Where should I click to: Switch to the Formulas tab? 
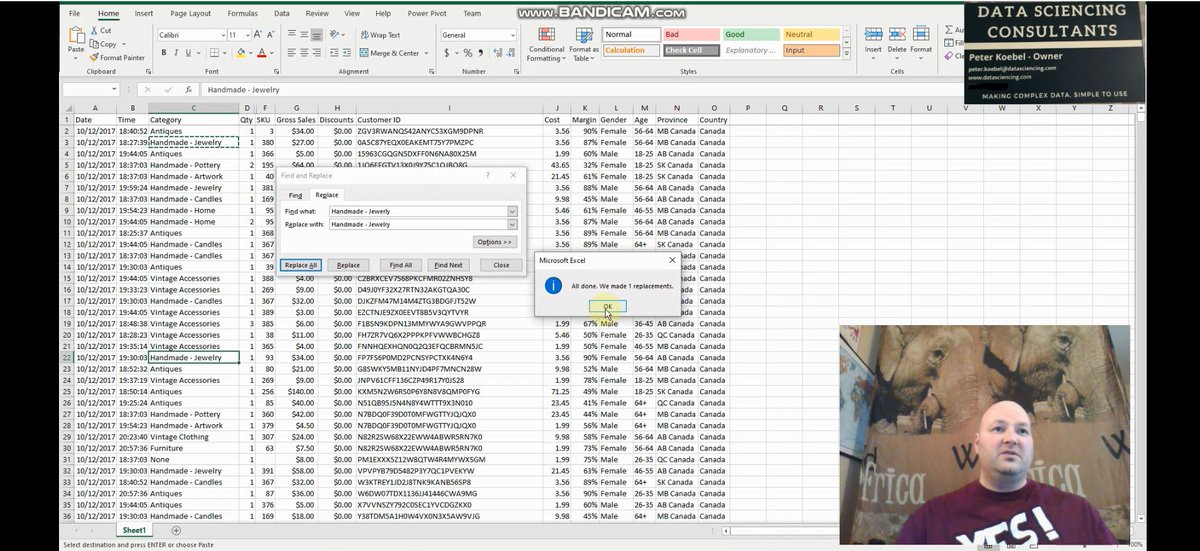click(x=242, y=14)
